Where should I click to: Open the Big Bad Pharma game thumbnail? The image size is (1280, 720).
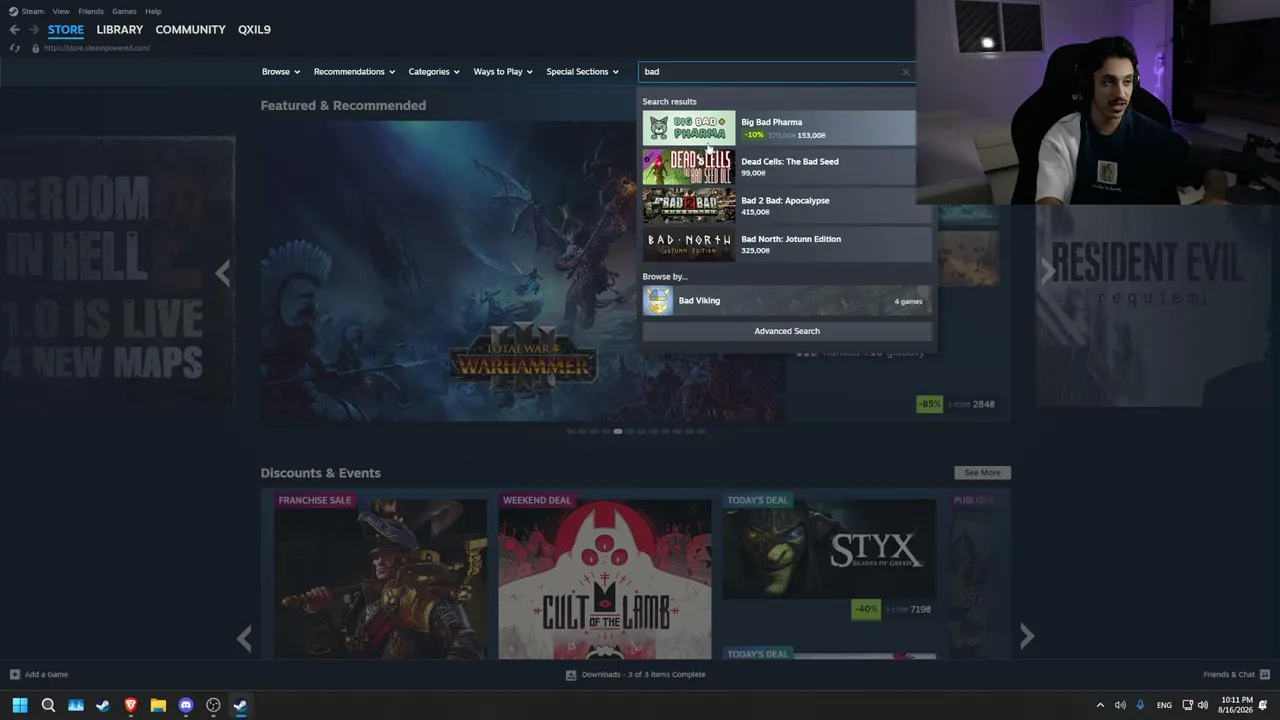(x=689, y=128)
